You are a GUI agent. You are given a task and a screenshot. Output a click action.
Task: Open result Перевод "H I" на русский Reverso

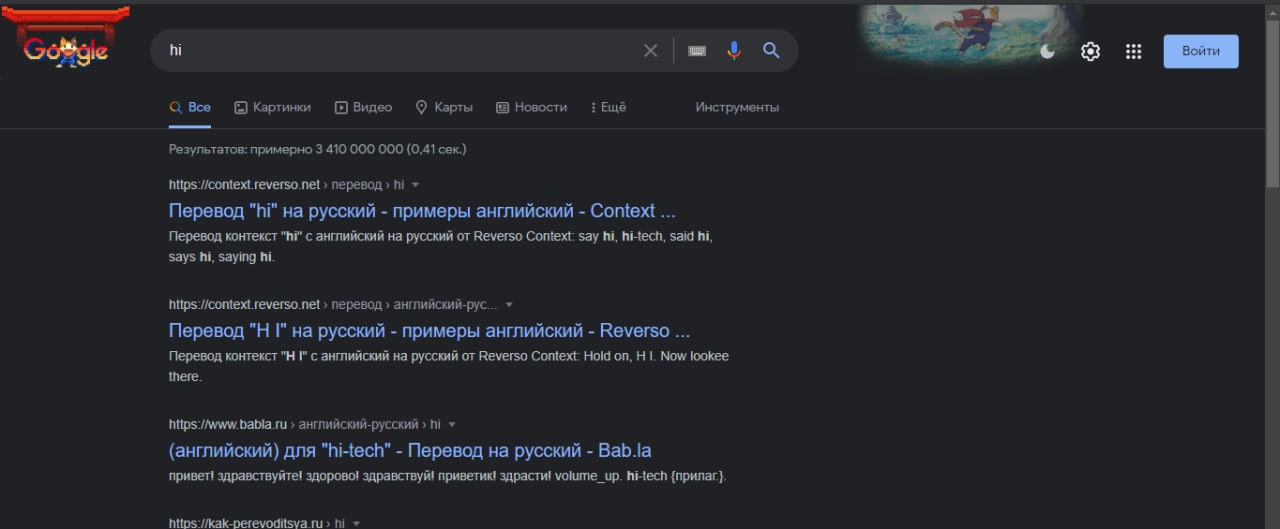(429, 331)
